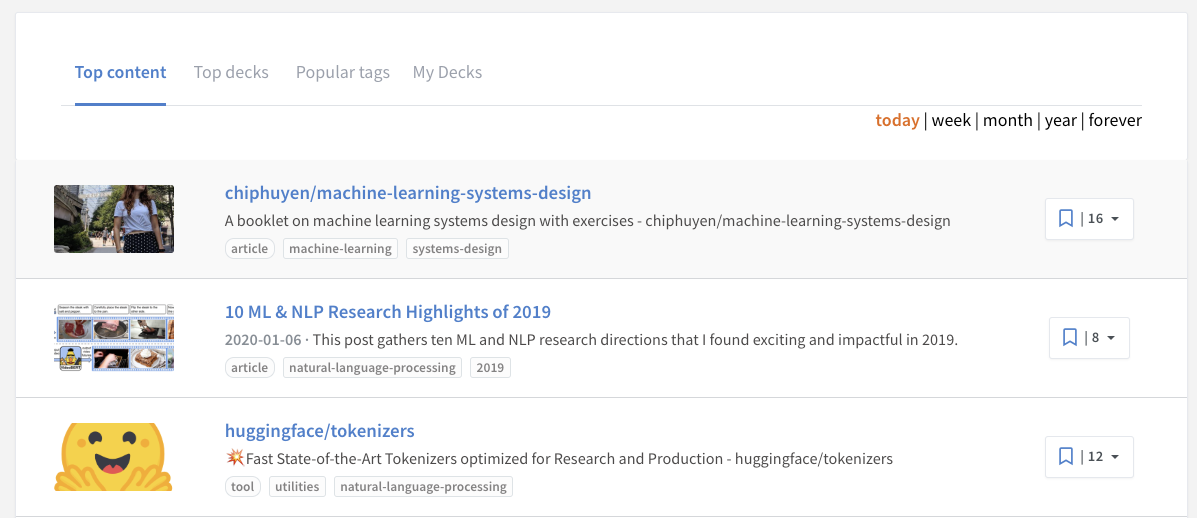Open the ML & NLP Research Highlights thumbnail
Viewport: 1197px width, 518px height.
pyautogui.click(x=114, y=338)
